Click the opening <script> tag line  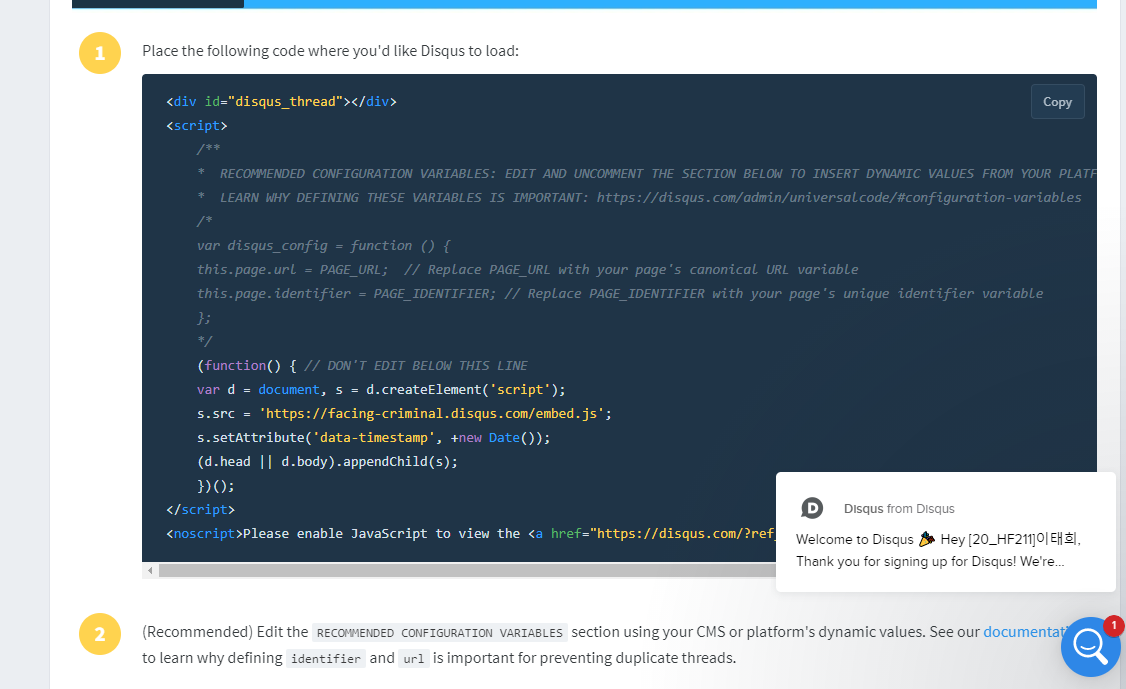tap(197, 126)
